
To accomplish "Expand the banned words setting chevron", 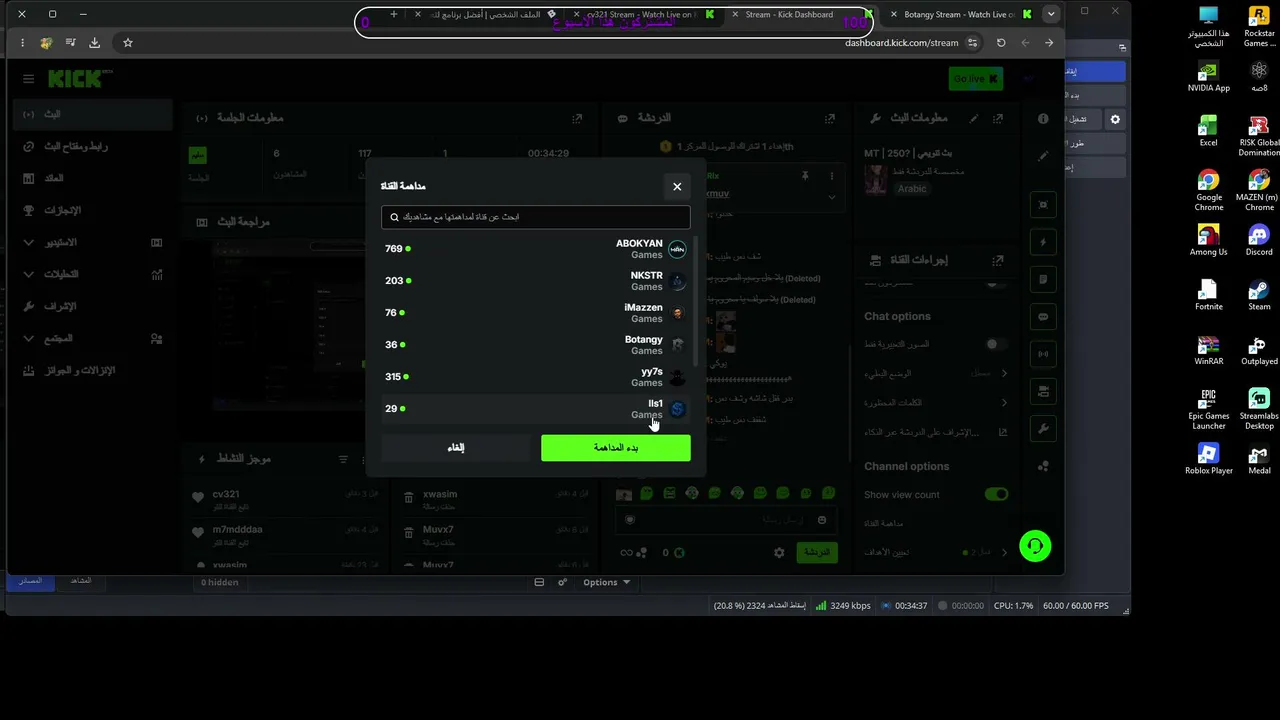I will point(1004,403).
